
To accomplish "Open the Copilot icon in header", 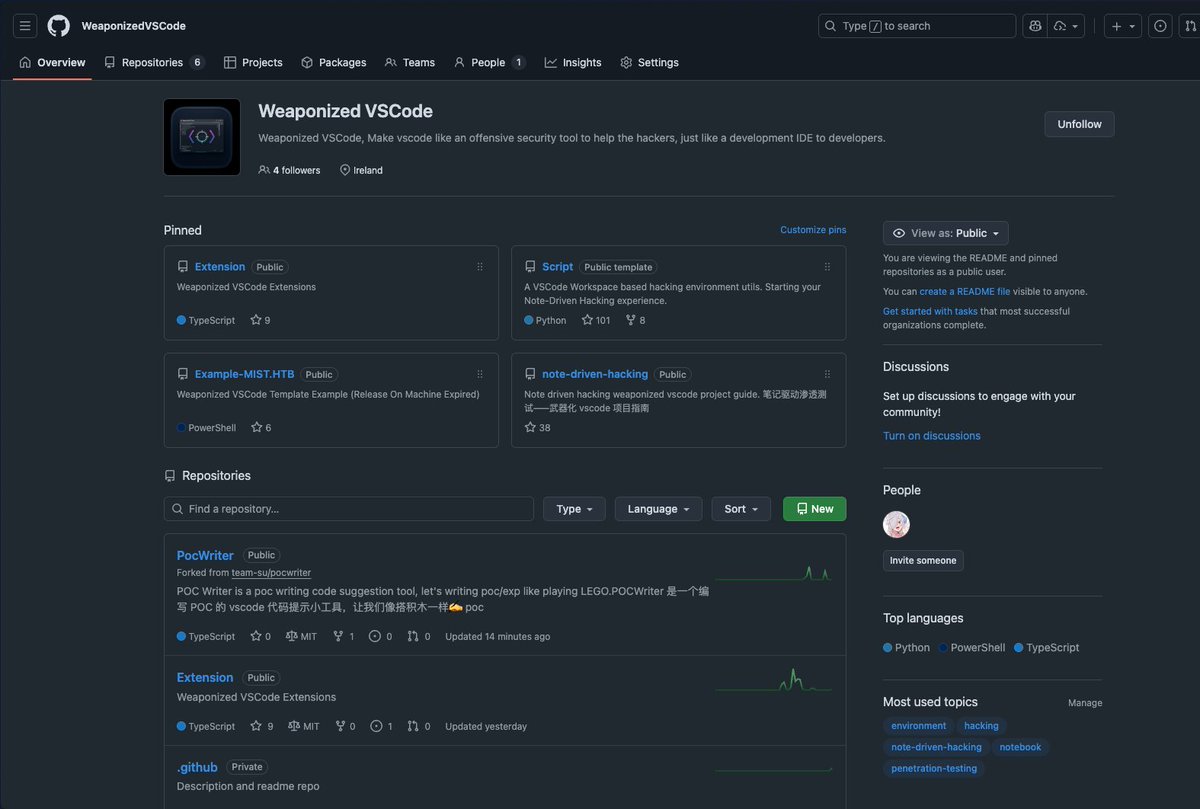I will click(1036, 26).
